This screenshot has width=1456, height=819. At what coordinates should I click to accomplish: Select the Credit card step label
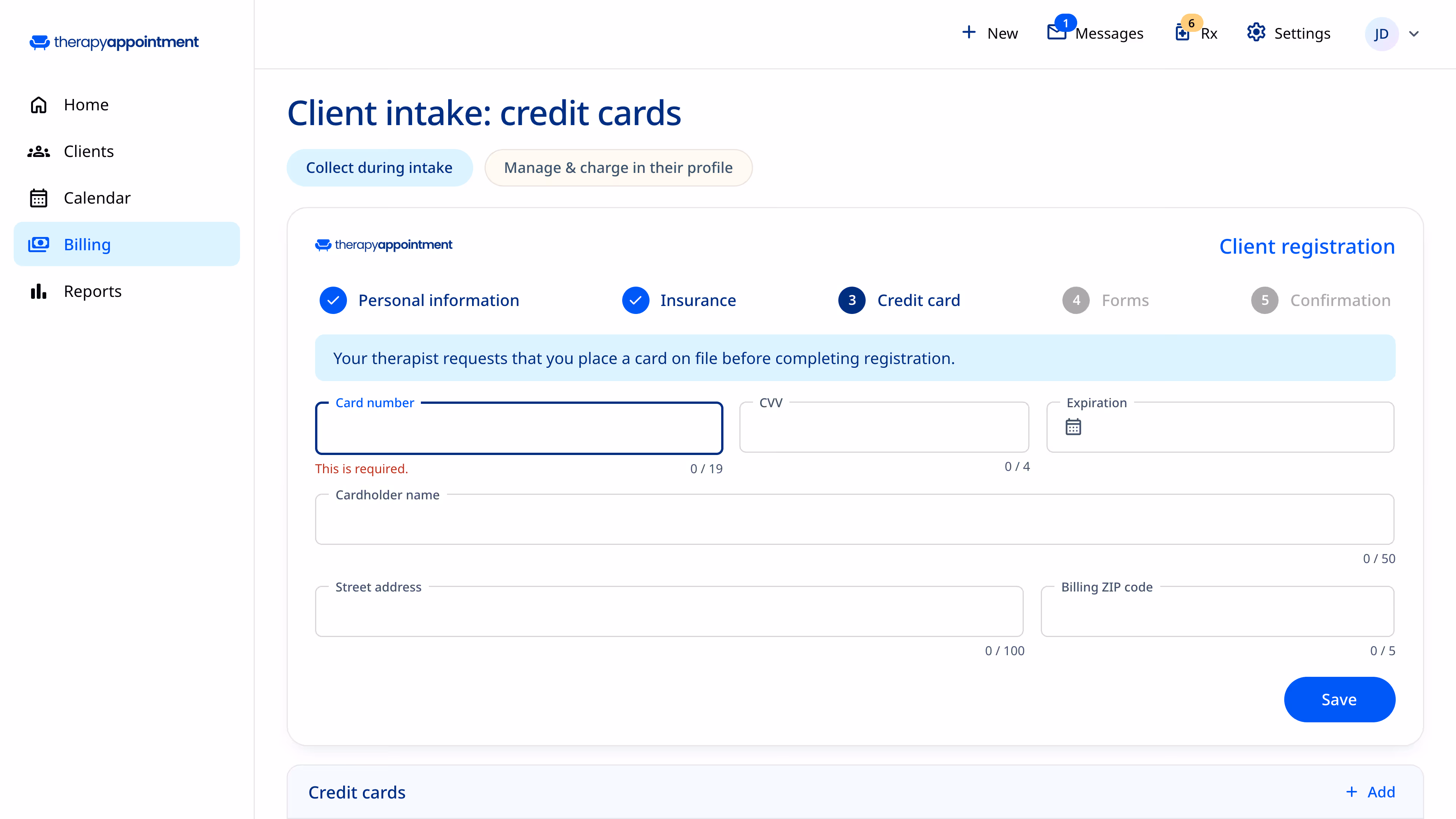(918, 300)
